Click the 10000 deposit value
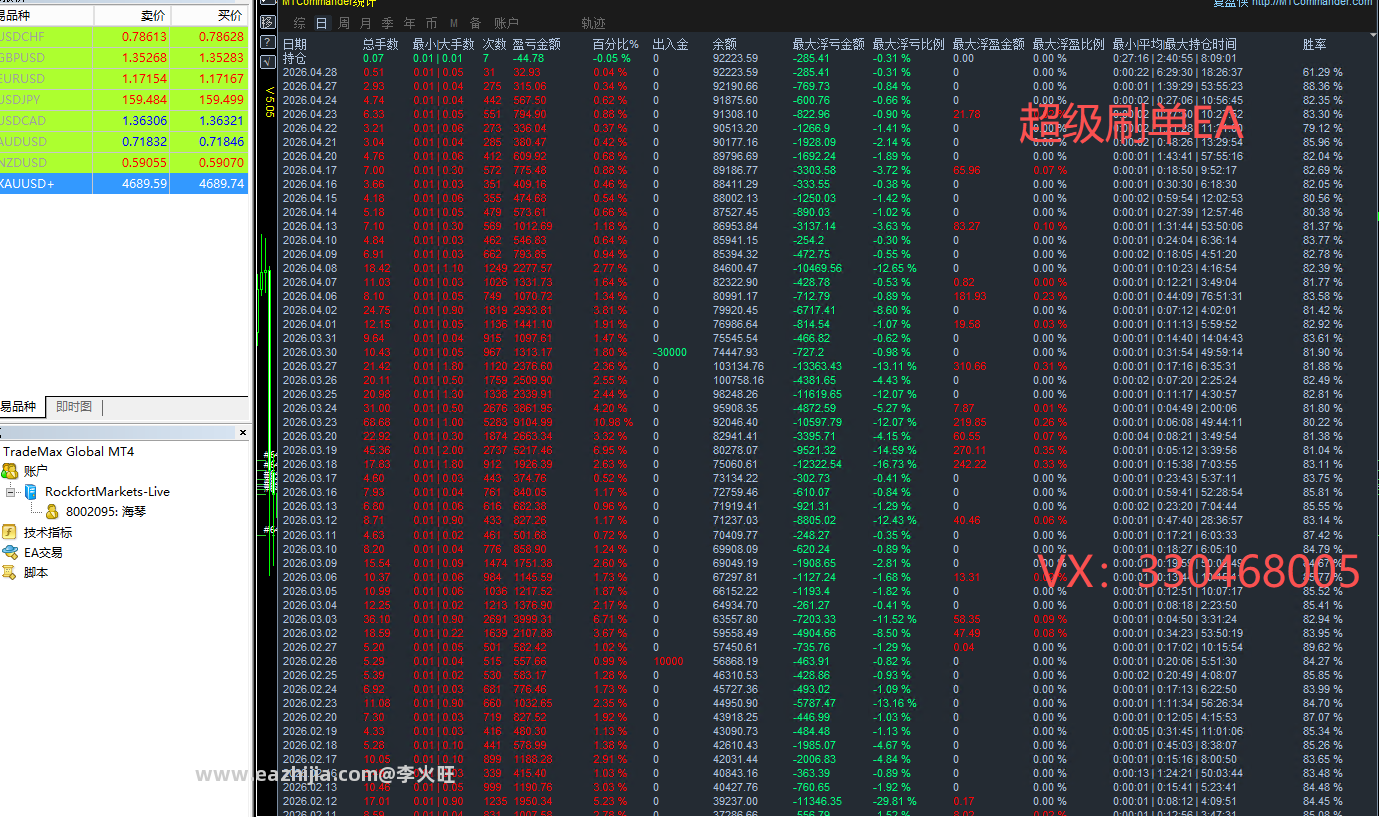The height and width of the screenshot is (817, 1379). [668, 661]
